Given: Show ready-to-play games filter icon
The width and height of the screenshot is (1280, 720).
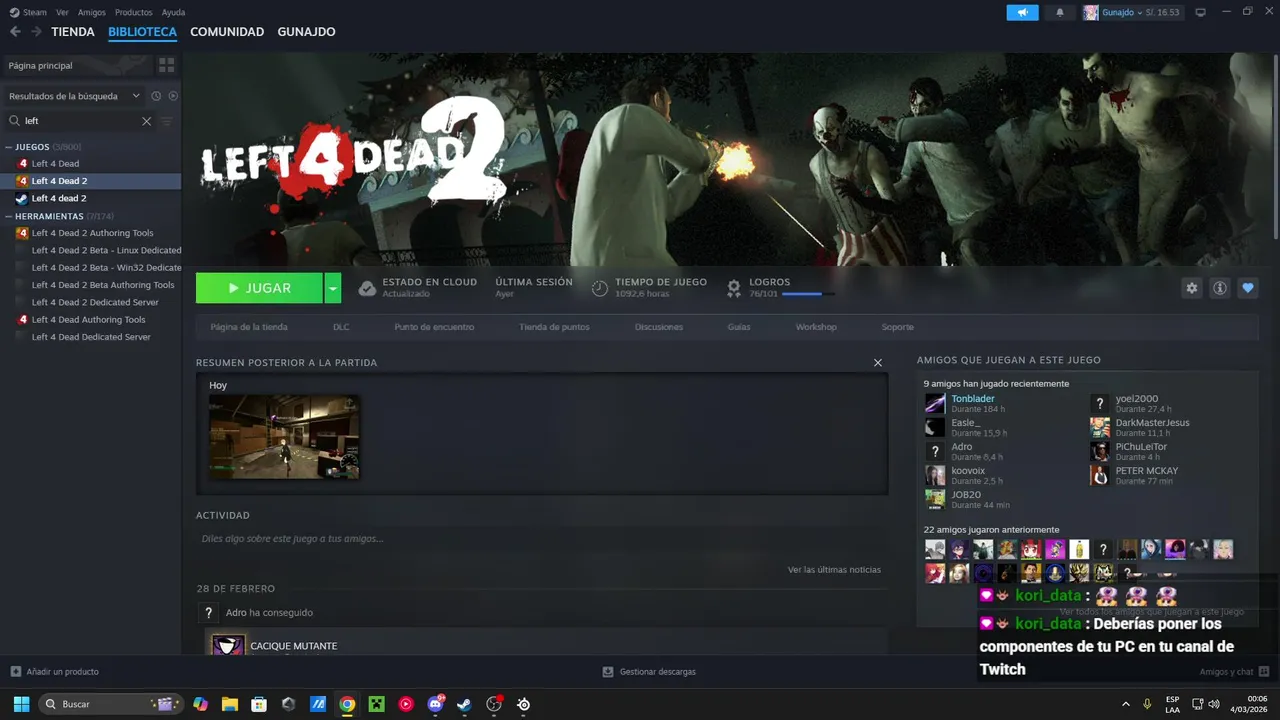Looking at the screenshot, I should tap(173, 96).
